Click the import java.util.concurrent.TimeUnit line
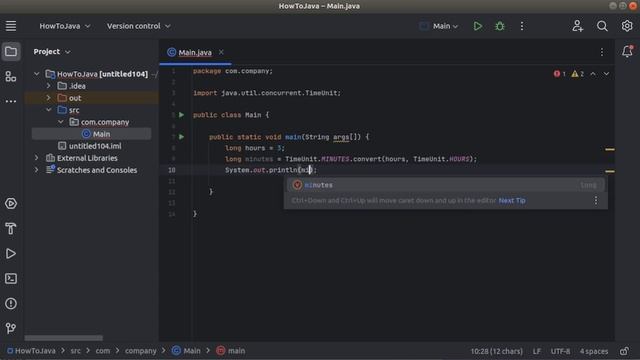 tap(267, 93)
